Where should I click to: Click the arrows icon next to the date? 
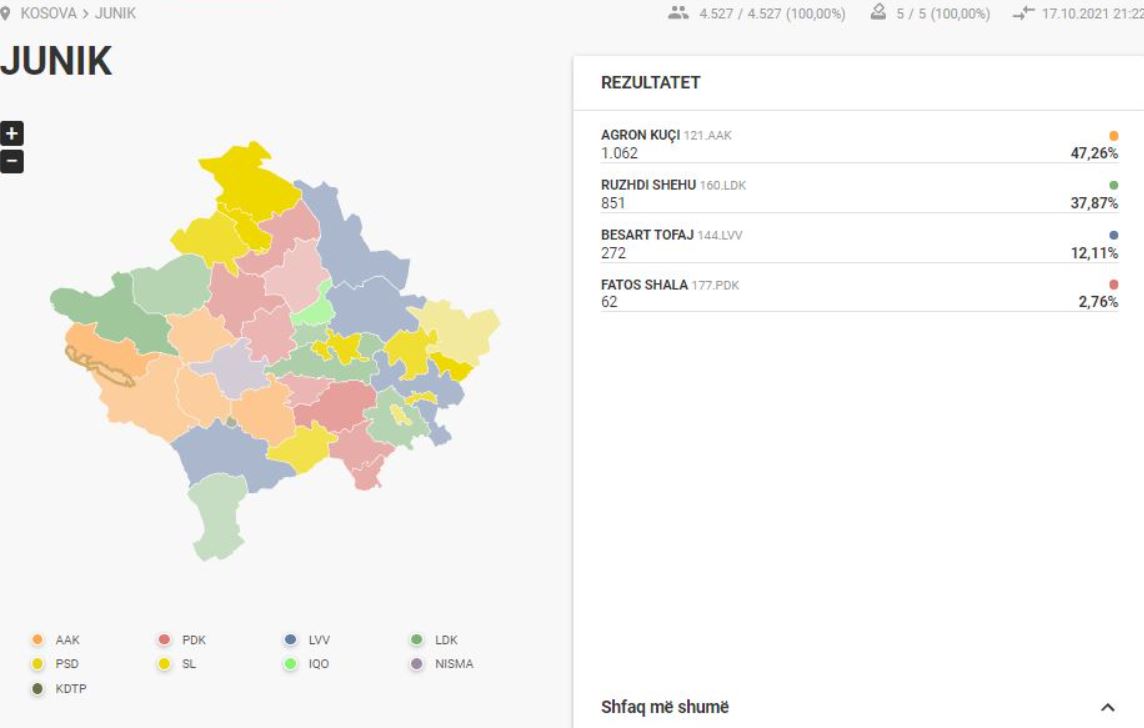[1024, 14]
